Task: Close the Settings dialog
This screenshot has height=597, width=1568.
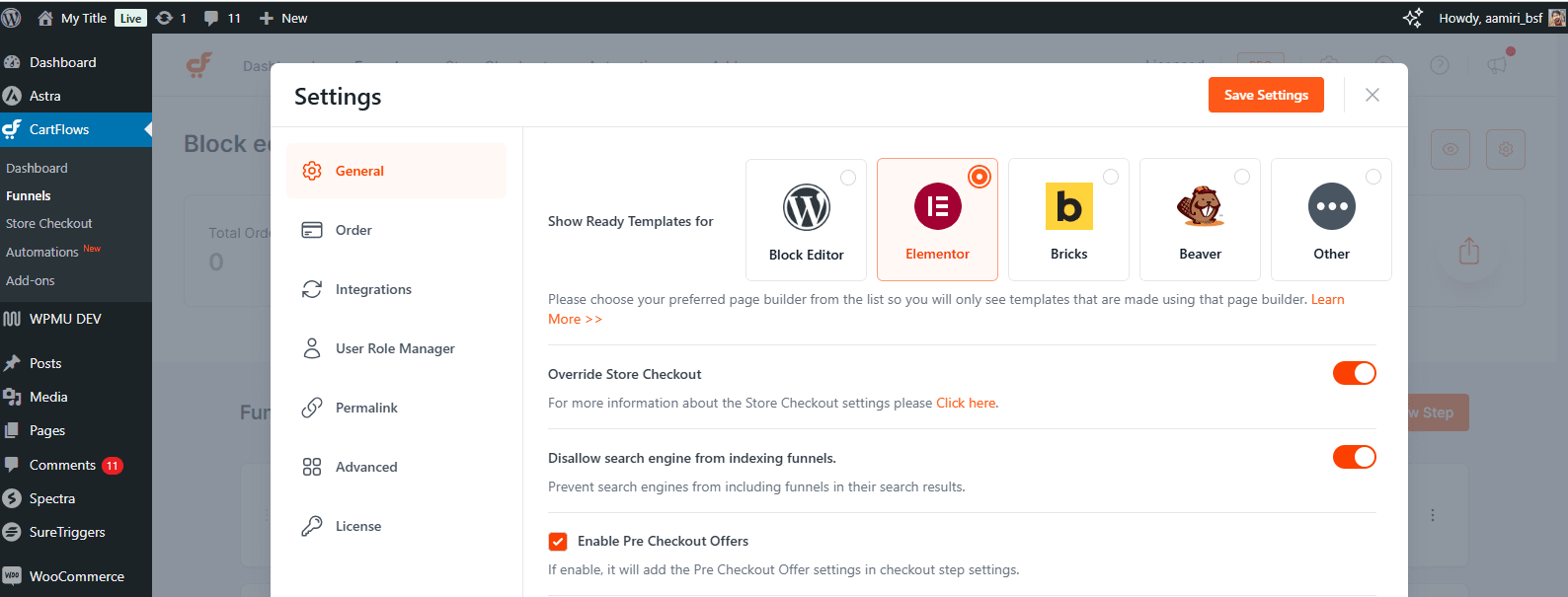Action: [1372, 95]
